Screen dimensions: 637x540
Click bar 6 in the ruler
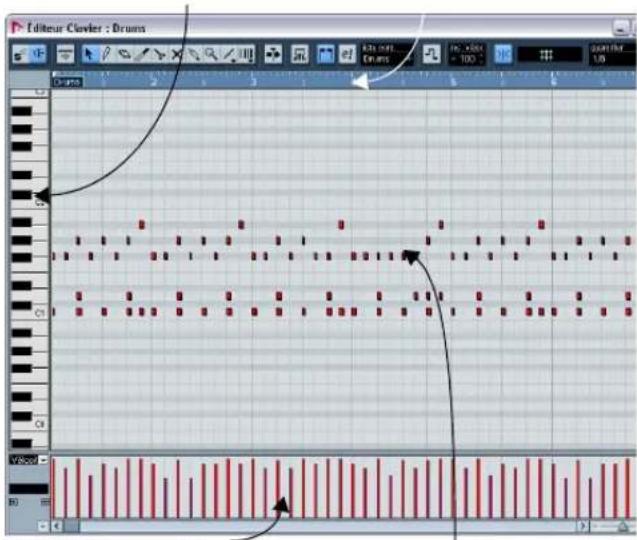point(553,82)
